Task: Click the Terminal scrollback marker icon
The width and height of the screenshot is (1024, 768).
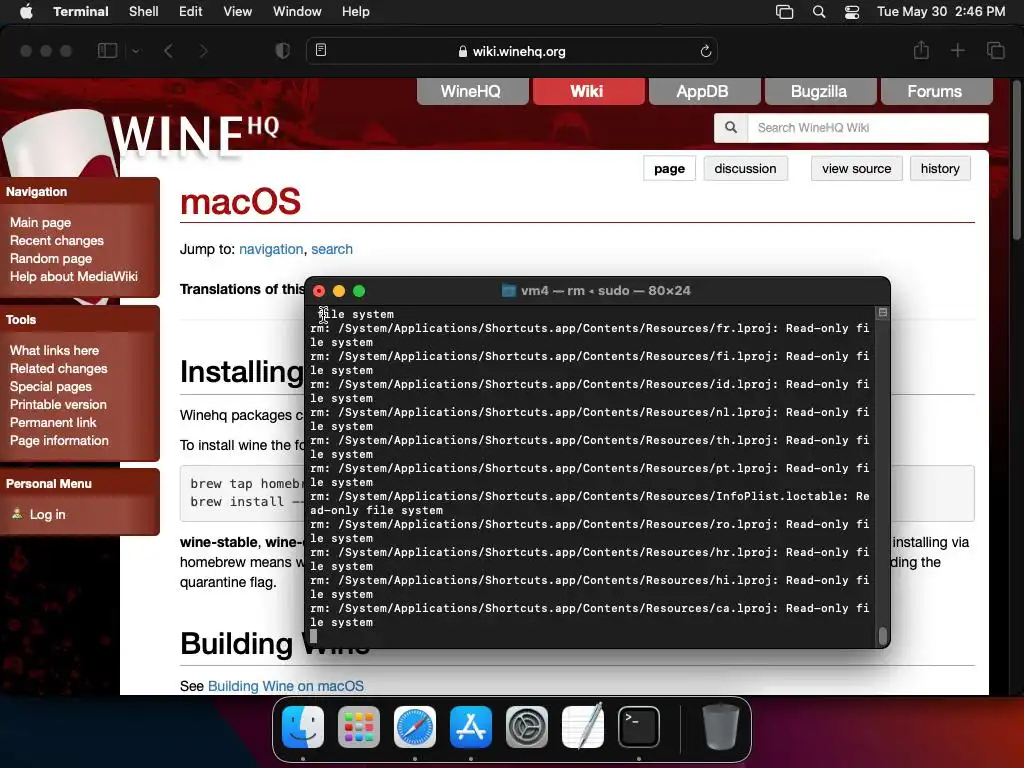Action: coord(883,313)
